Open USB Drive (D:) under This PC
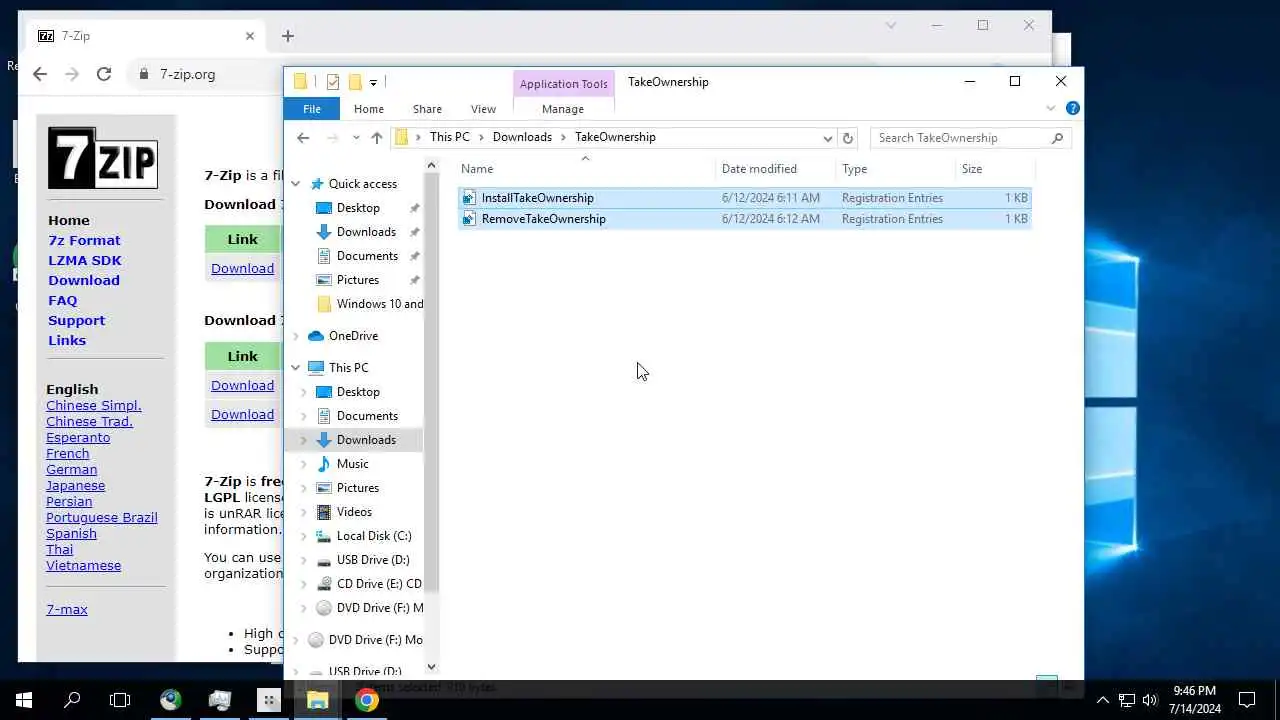Screen dimensions: 1280x720 tap(372, 560)
